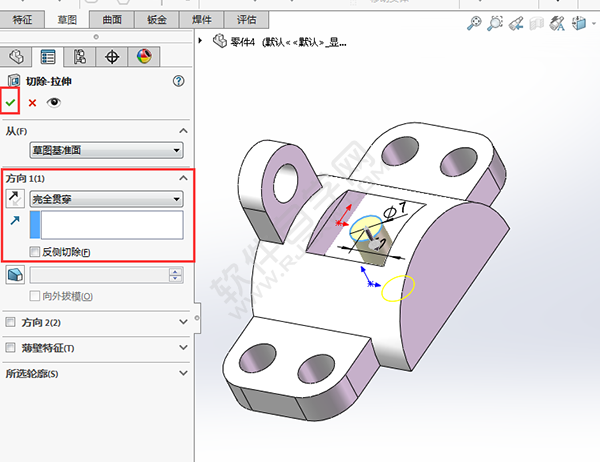Click draft angle spinner arrows
This screenshot has width=600, height=462.
click(x=176, y=275)
